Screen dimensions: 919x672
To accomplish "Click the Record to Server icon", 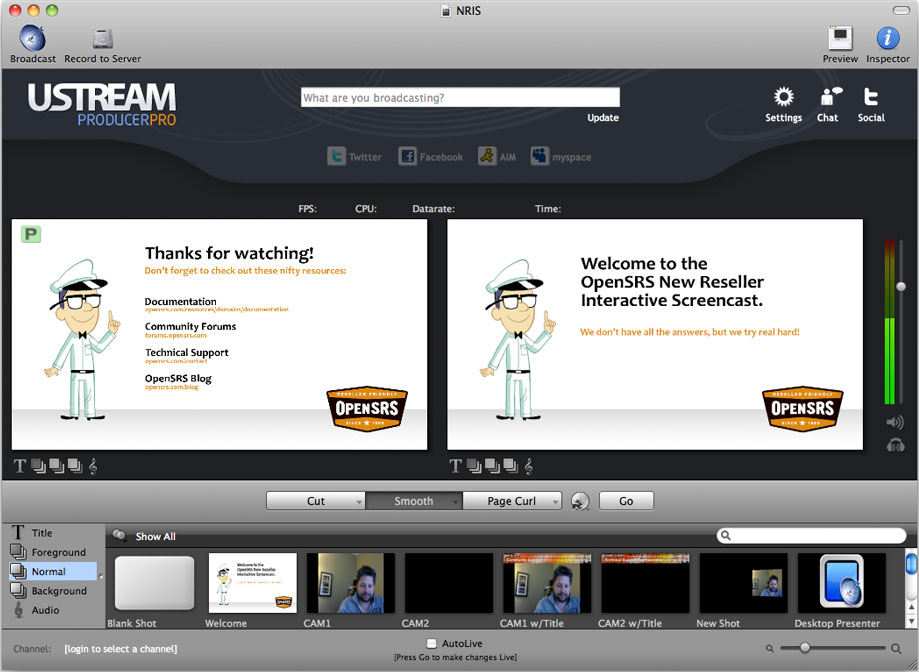I will click(103, 39).
